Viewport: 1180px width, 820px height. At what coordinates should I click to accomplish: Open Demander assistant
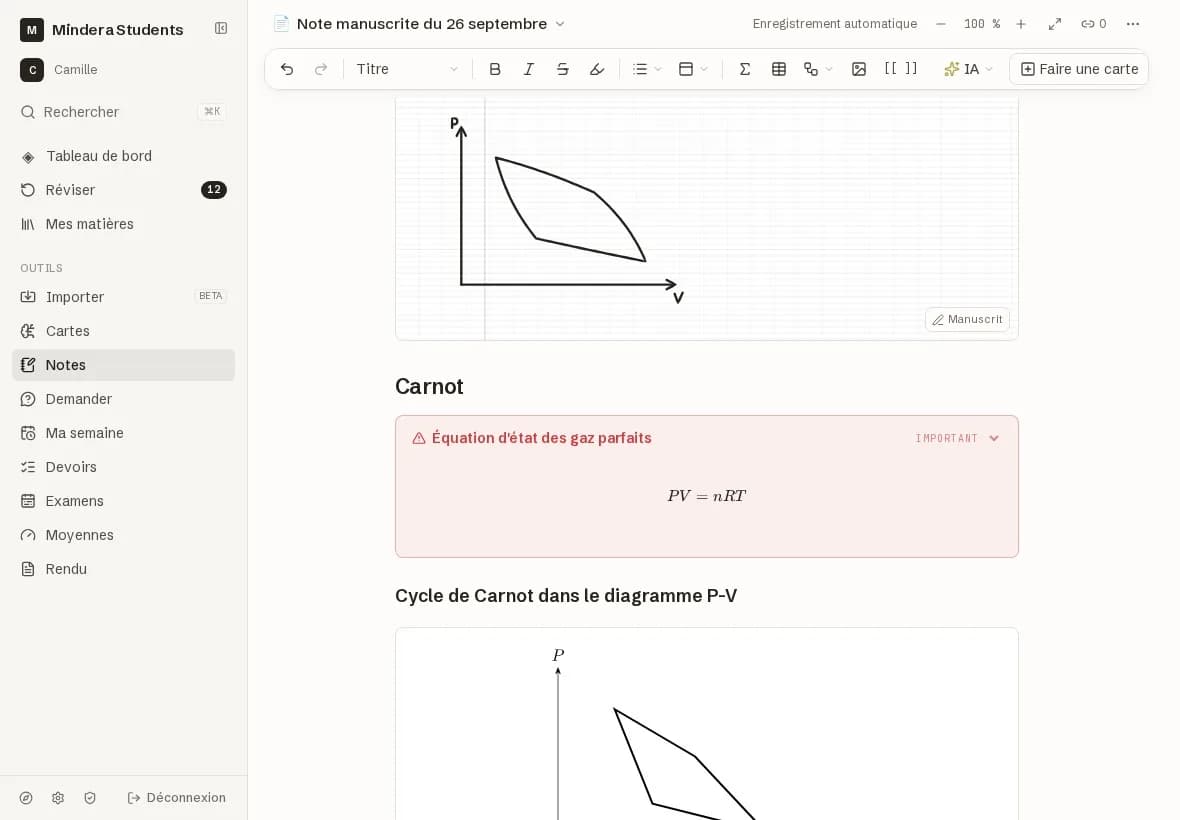123,399
